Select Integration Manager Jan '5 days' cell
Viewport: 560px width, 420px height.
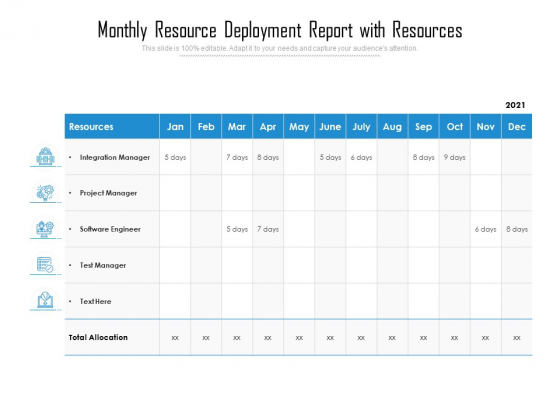(x=175, y=157)
